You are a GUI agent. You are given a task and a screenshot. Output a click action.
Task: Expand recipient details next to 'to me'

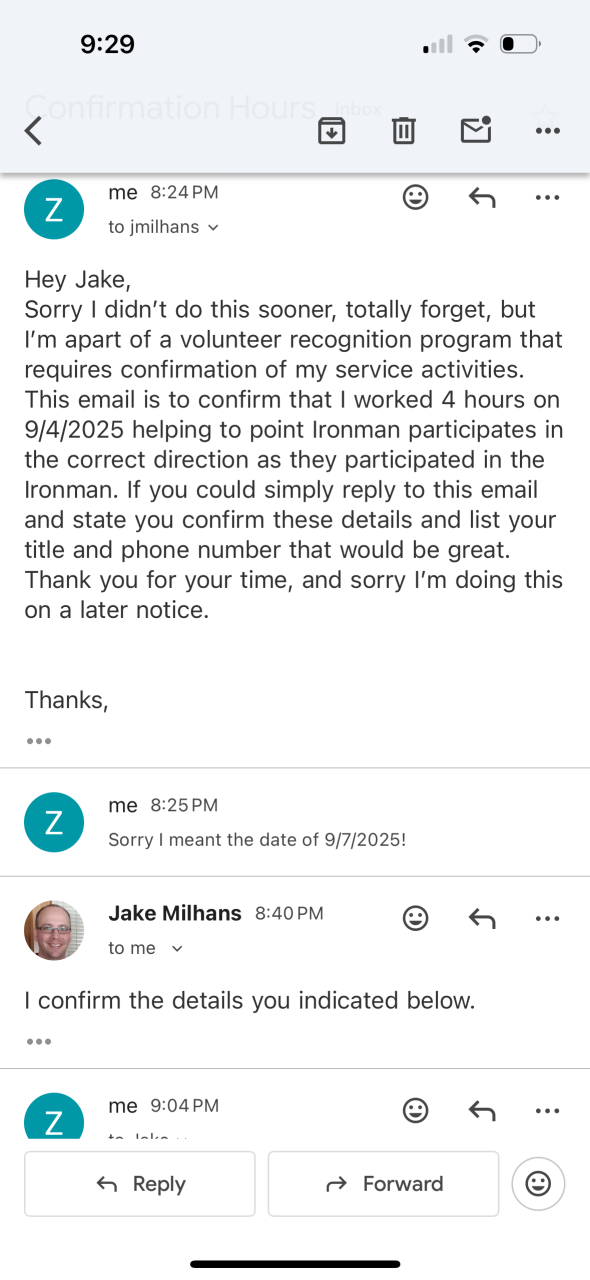click(177, 949)
